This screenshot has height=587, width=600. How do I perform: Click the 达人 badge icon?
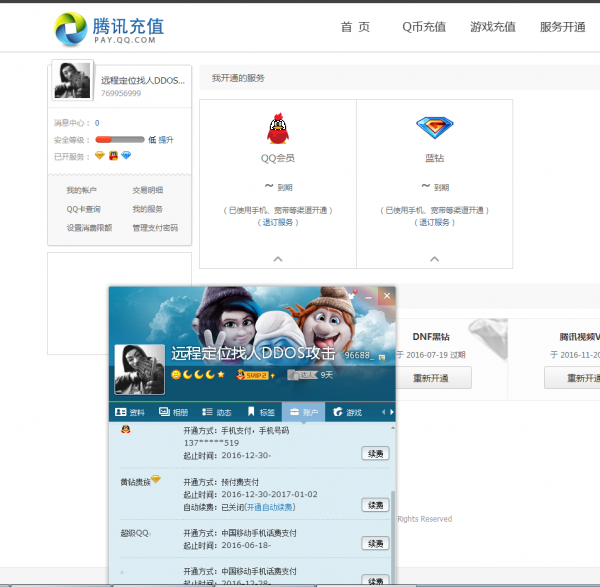(303, 375)
